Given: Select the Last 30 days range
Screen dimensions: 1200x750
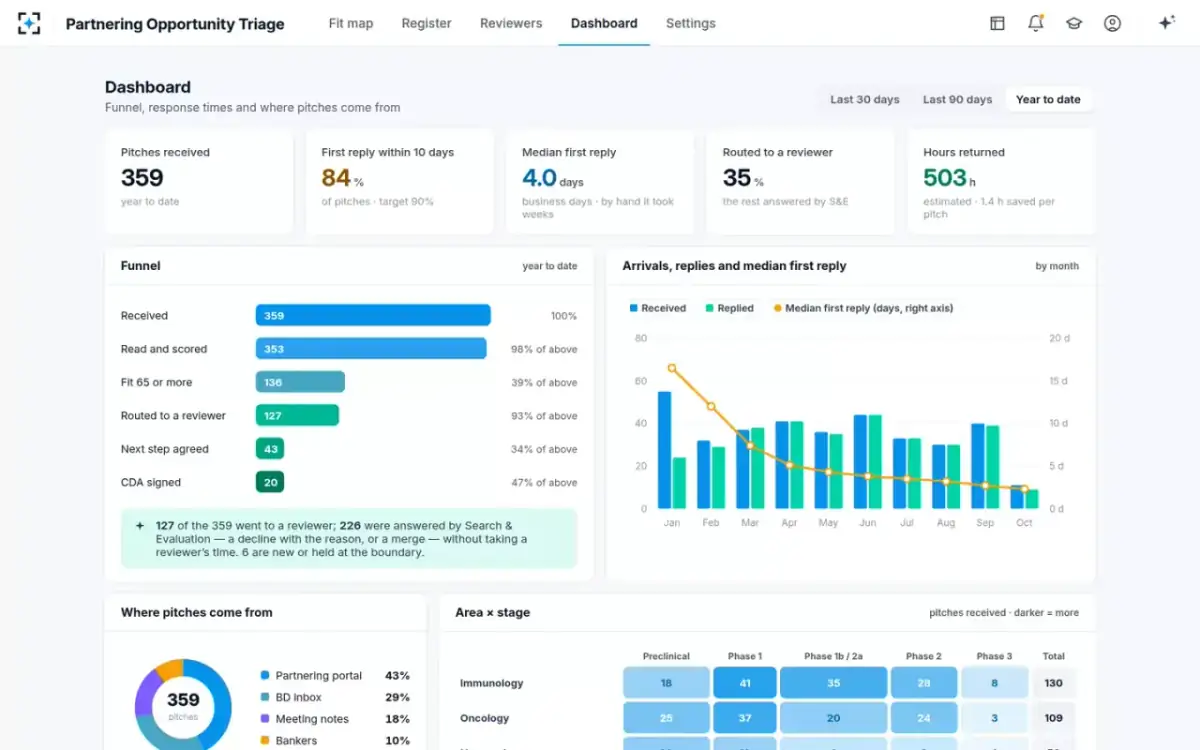Looking at the screenshot, I should [x=865, y=99].
